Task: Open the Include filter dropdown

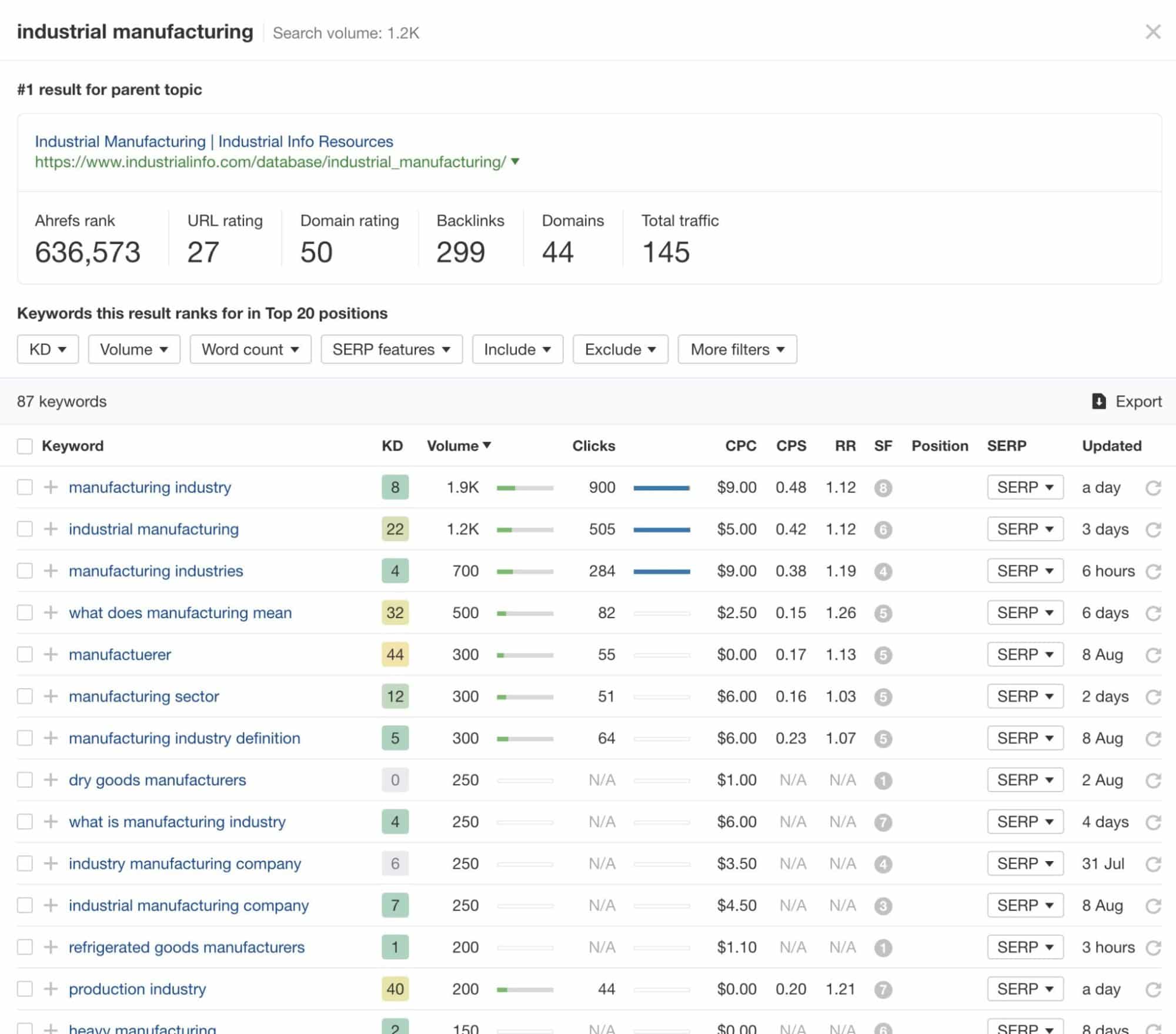Action: click(517, 349)
